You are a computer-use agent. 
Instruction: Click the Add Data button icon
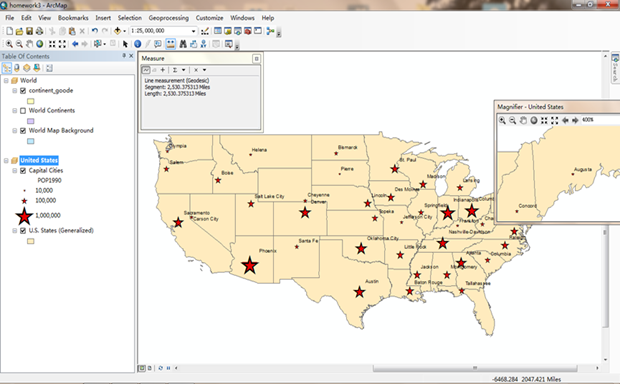118,31
